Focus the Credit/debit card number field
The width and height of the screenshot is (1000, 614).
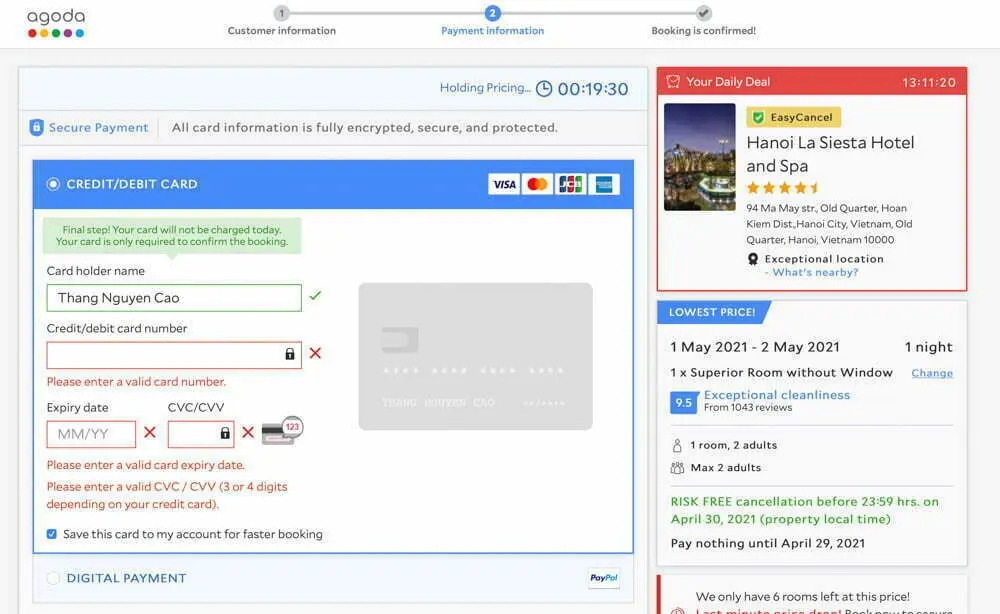pos(173,355)
